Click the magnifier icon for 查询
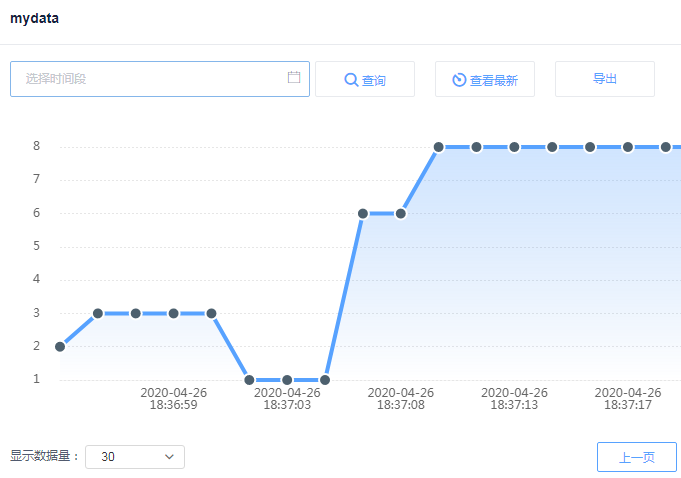 point(351,80)
